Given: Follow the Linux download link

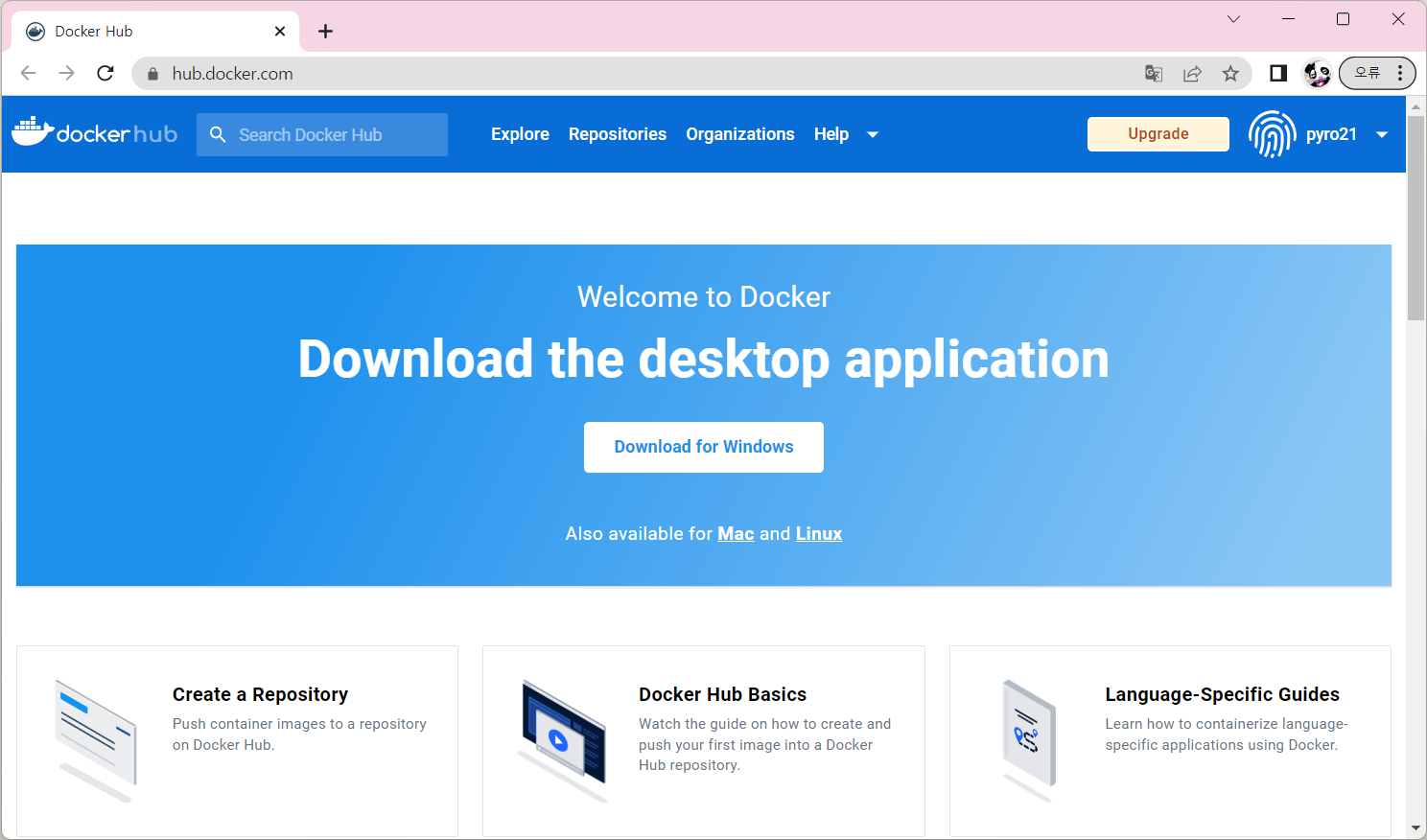Looking at the screenshot, I should tap(819, 534).
